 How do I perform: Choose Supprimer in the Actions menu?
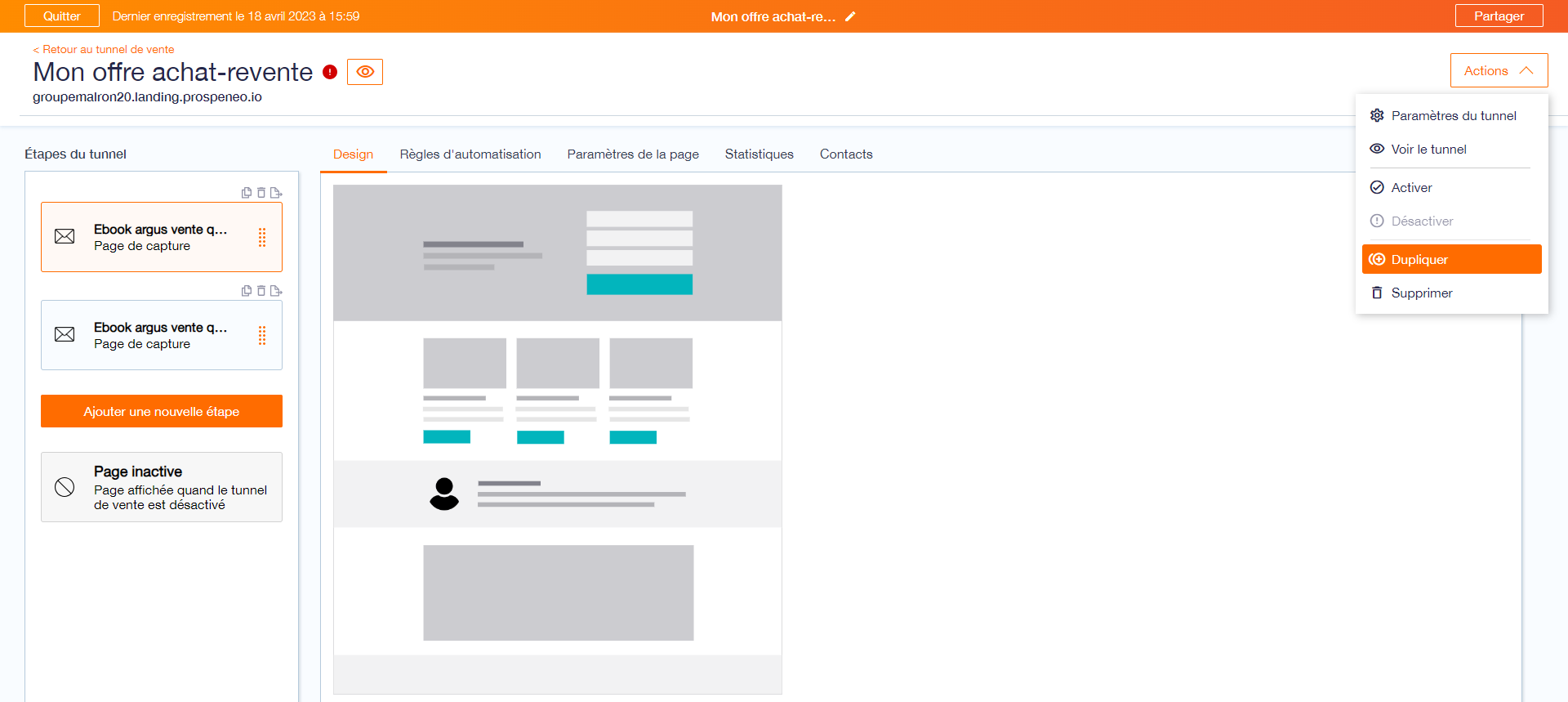coord(1451,293)
